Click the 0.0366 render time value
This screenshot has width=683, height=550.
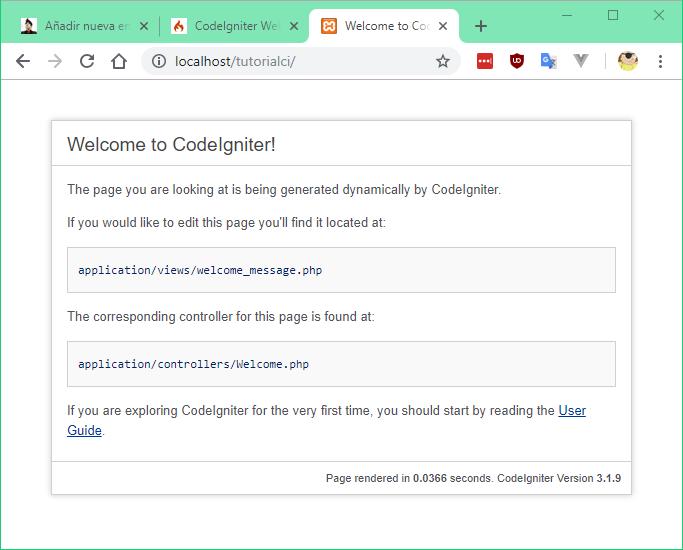tap(430, 478)
